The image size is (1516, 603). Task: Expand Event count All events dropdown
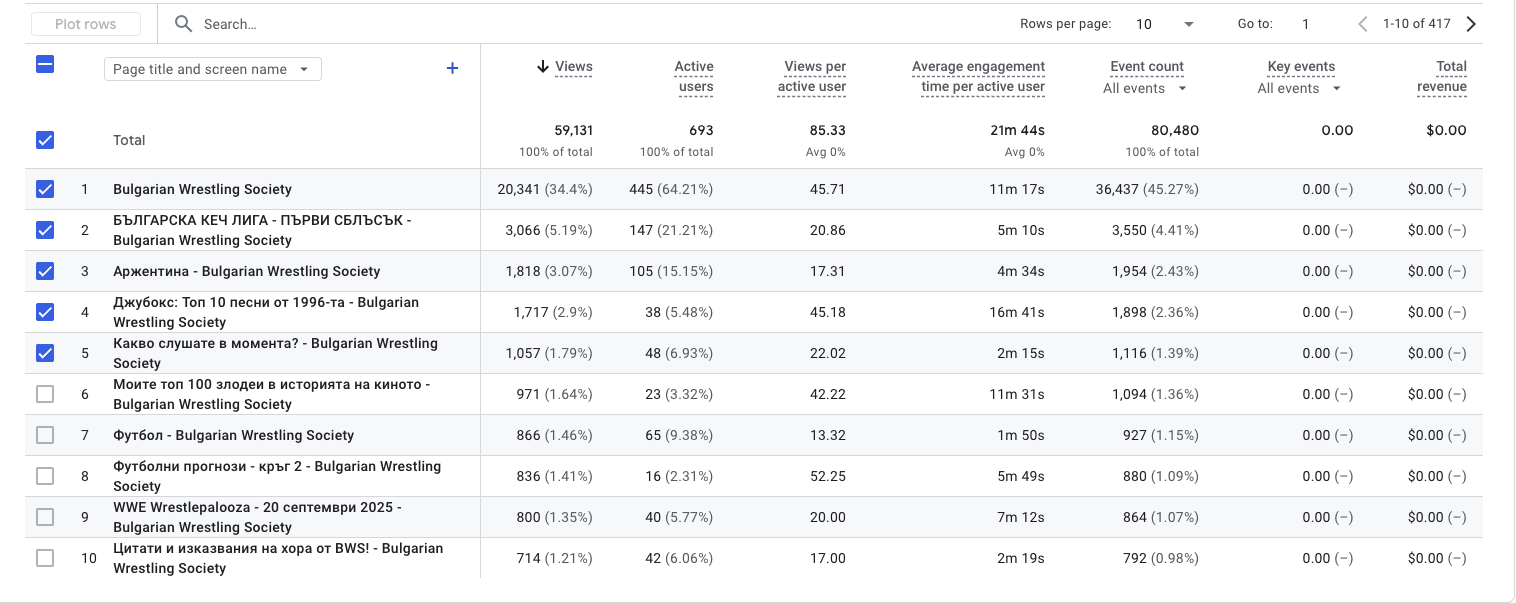1145,89
